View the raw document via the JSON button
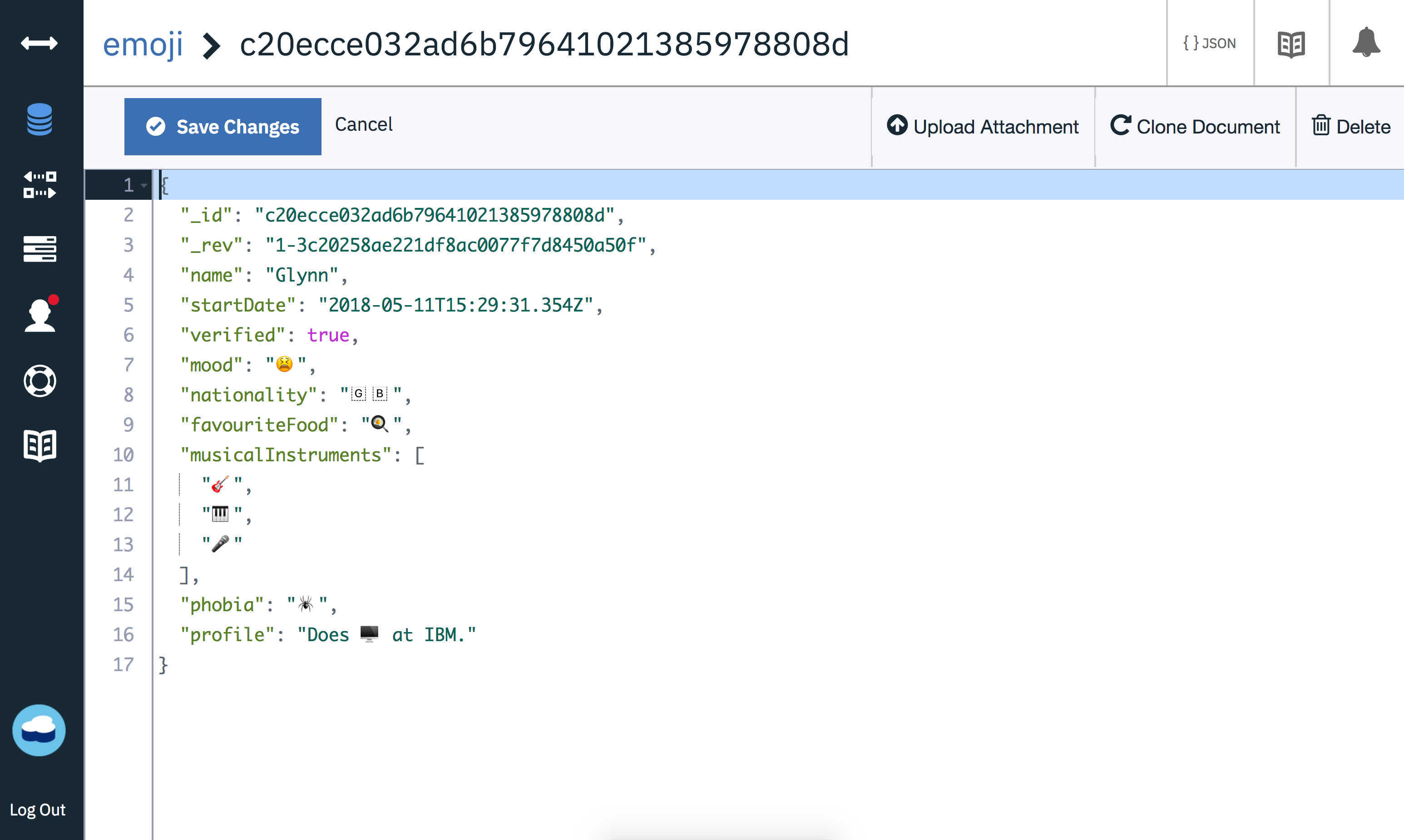This screenshot has width=1404, height=840. click(x=1210, y=43)
